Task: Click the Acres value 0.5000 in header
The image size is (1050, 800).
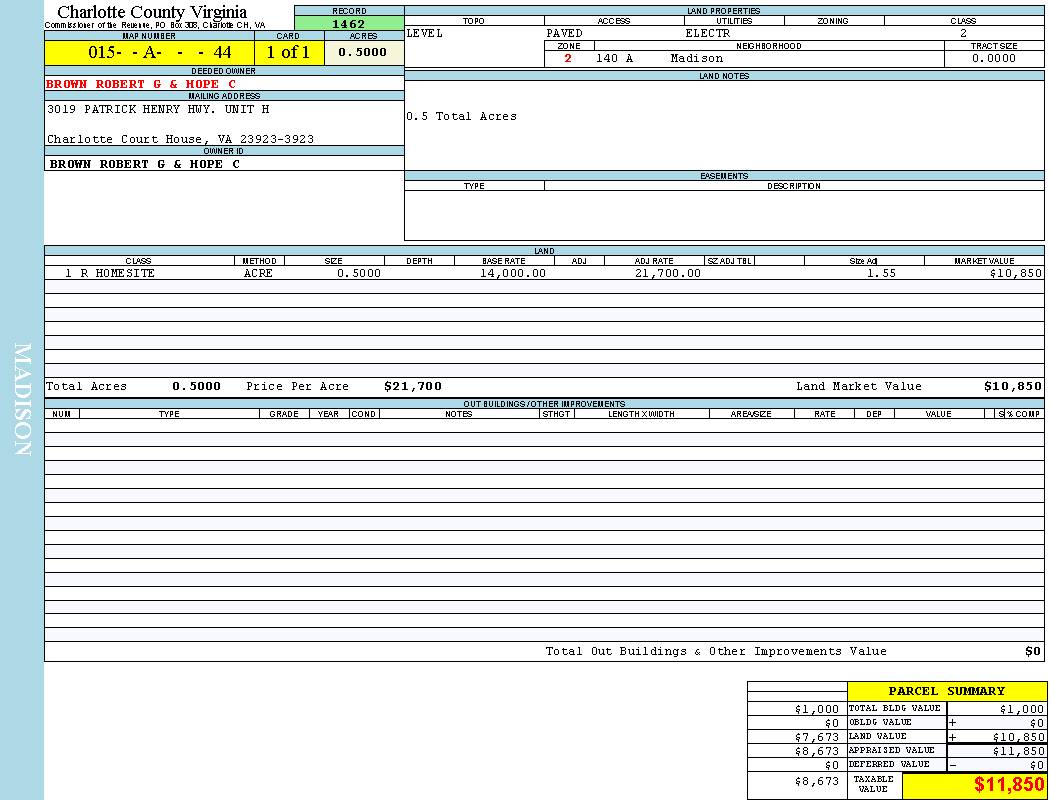Action: pos(362,53)
